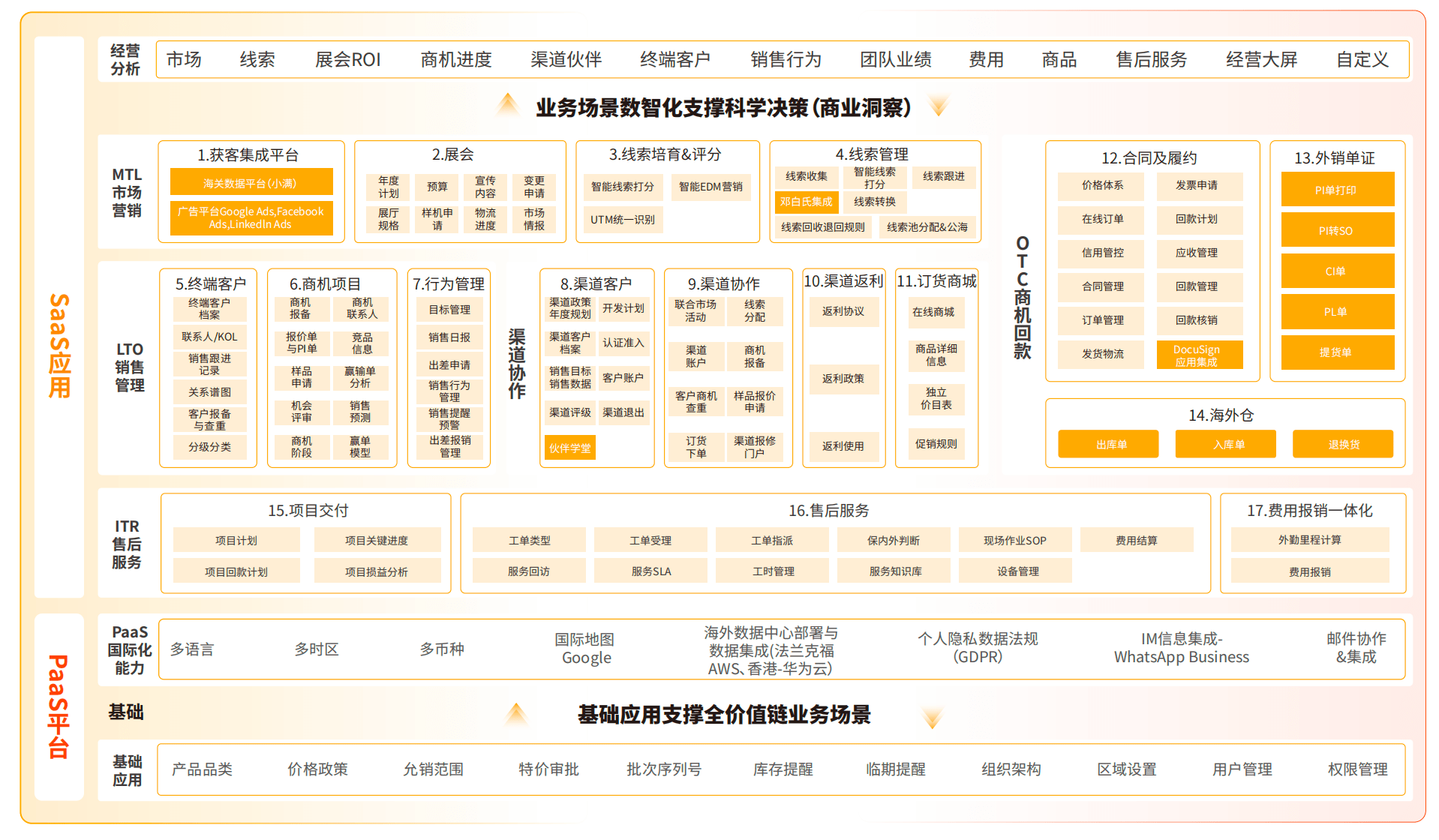The height and width of the screenshot is (840, 1439).
Task: Click the 海关数据平台(小满) button
Action: tap(251, 183)
